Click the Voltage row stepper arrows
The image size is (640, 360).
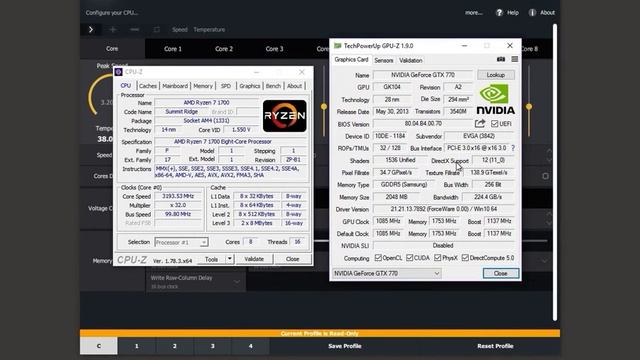click(x=549, y=218)
